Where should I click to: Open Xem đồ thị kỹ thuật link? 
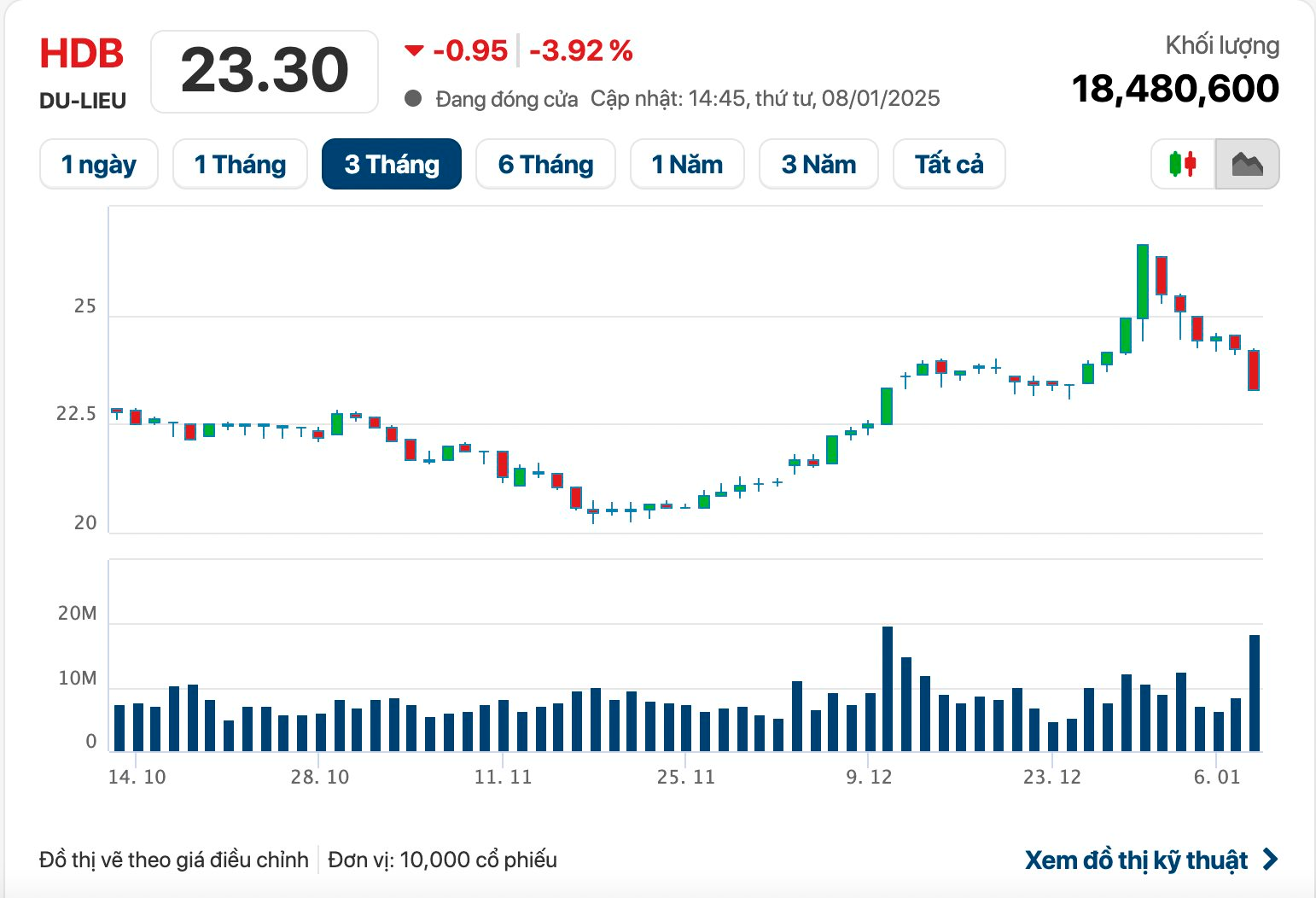[1136, 860]
